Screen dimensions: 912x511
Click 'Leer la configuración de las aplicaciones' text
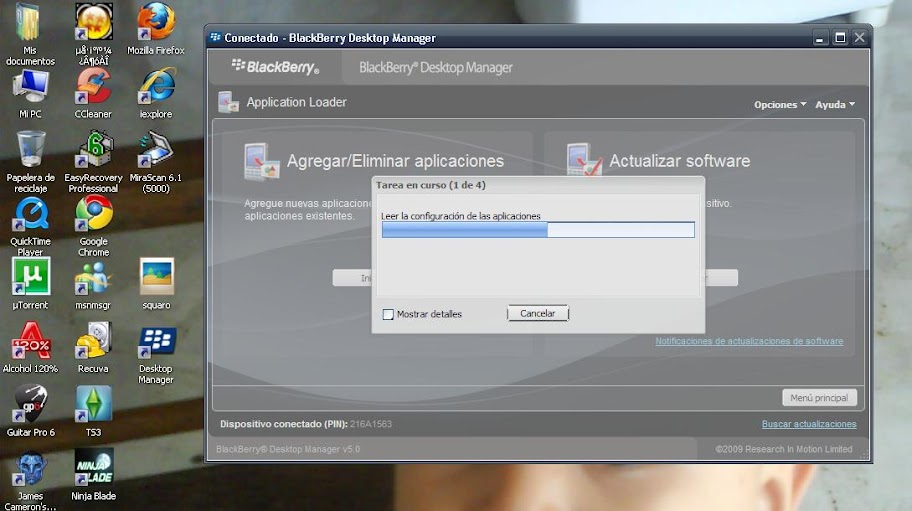click(461, 216)
